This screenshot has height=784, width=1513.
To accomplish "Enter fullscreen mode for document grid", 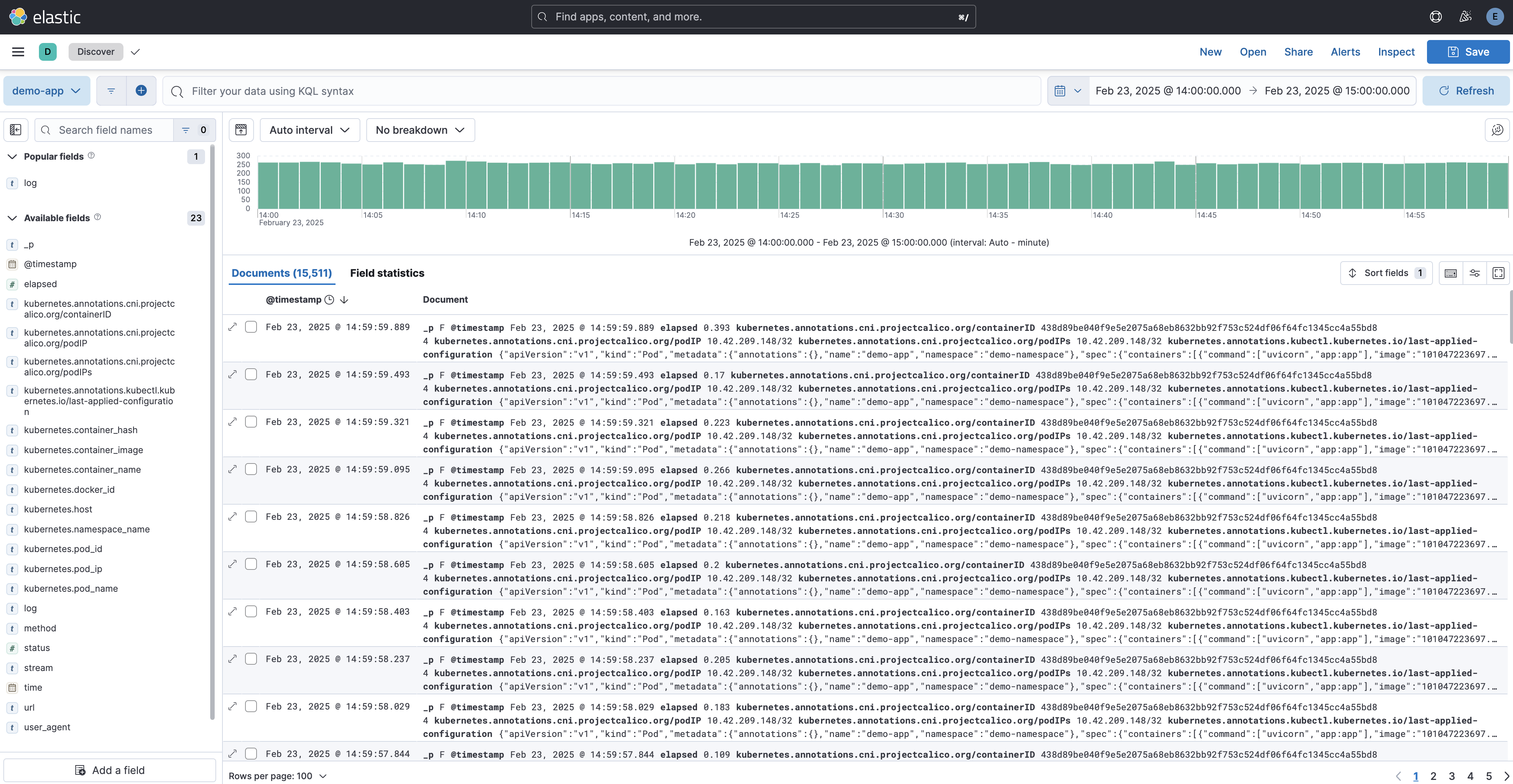I will (x=1498, y=273).
